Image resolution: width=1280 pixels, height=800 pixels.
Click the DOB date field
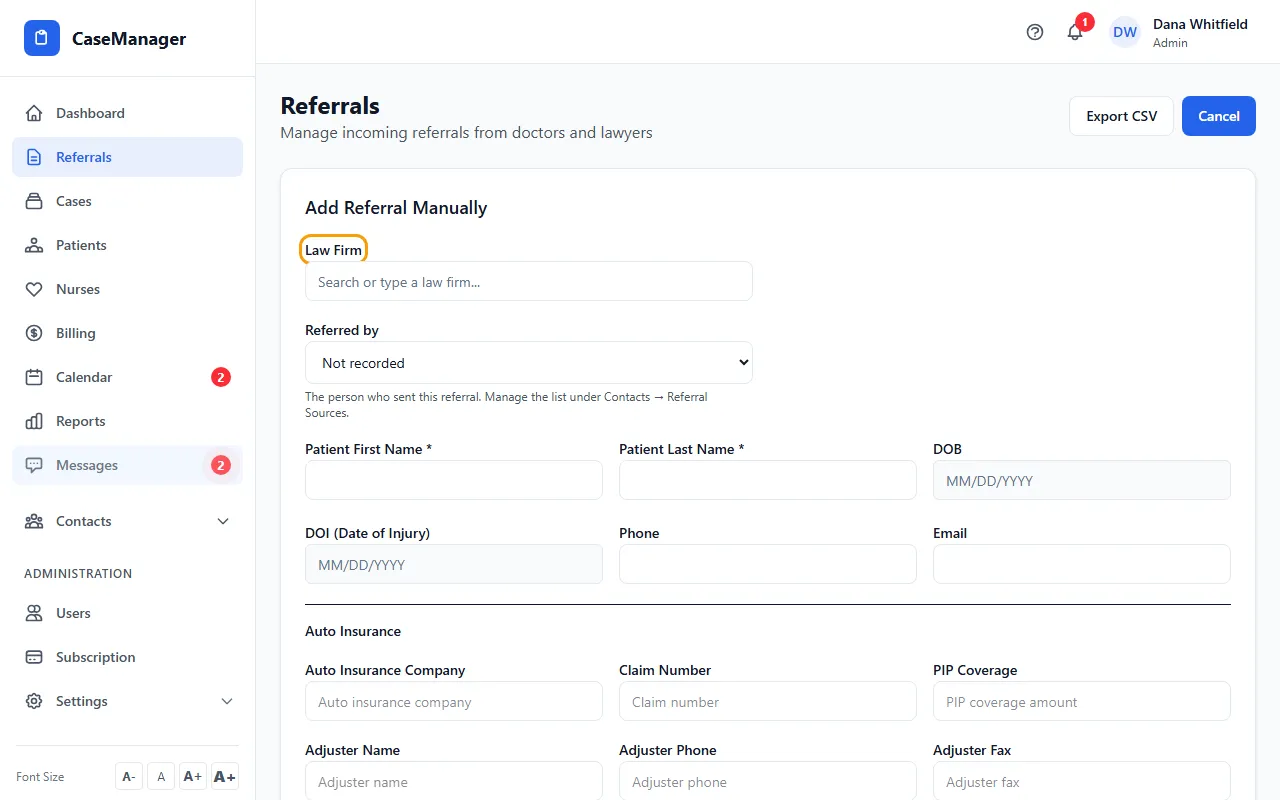click(x=1082, y=480)
